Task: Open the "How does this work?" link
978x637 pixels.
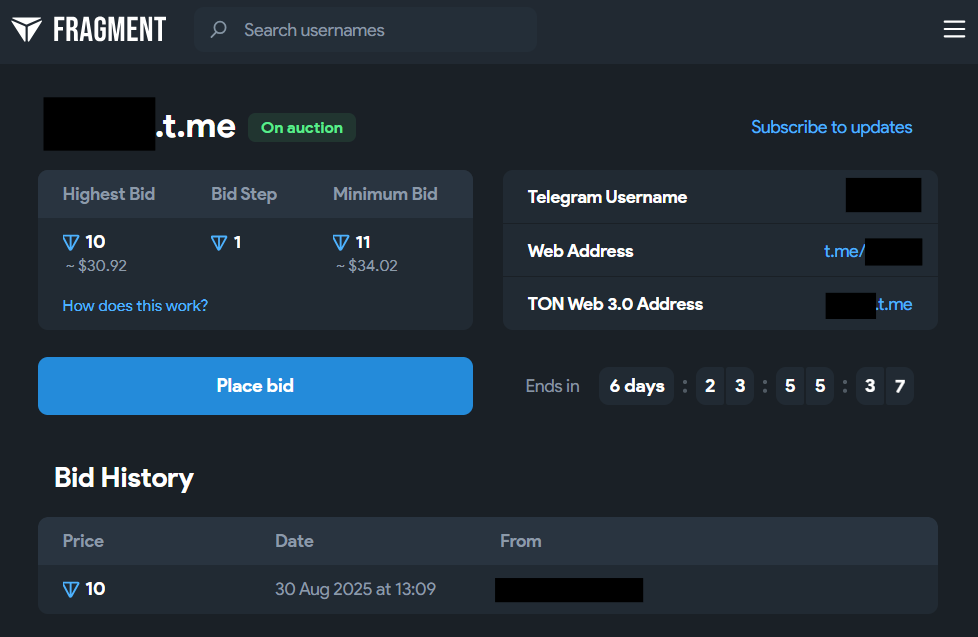Action: (x=135, y=306)
